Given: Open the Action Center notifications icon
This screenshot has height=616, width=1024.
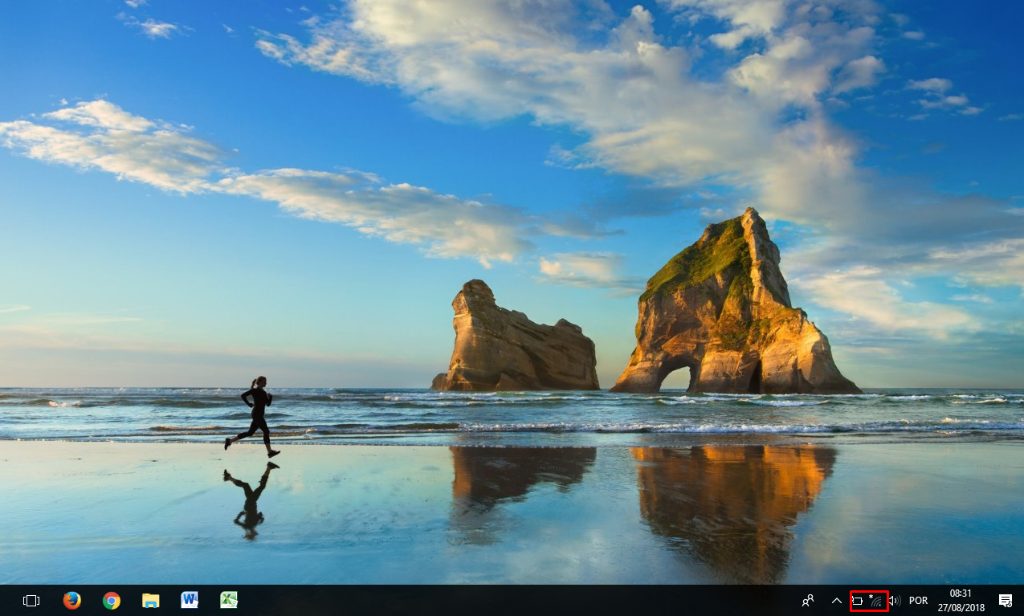Looking at the screenshot, I should 1005,600.
